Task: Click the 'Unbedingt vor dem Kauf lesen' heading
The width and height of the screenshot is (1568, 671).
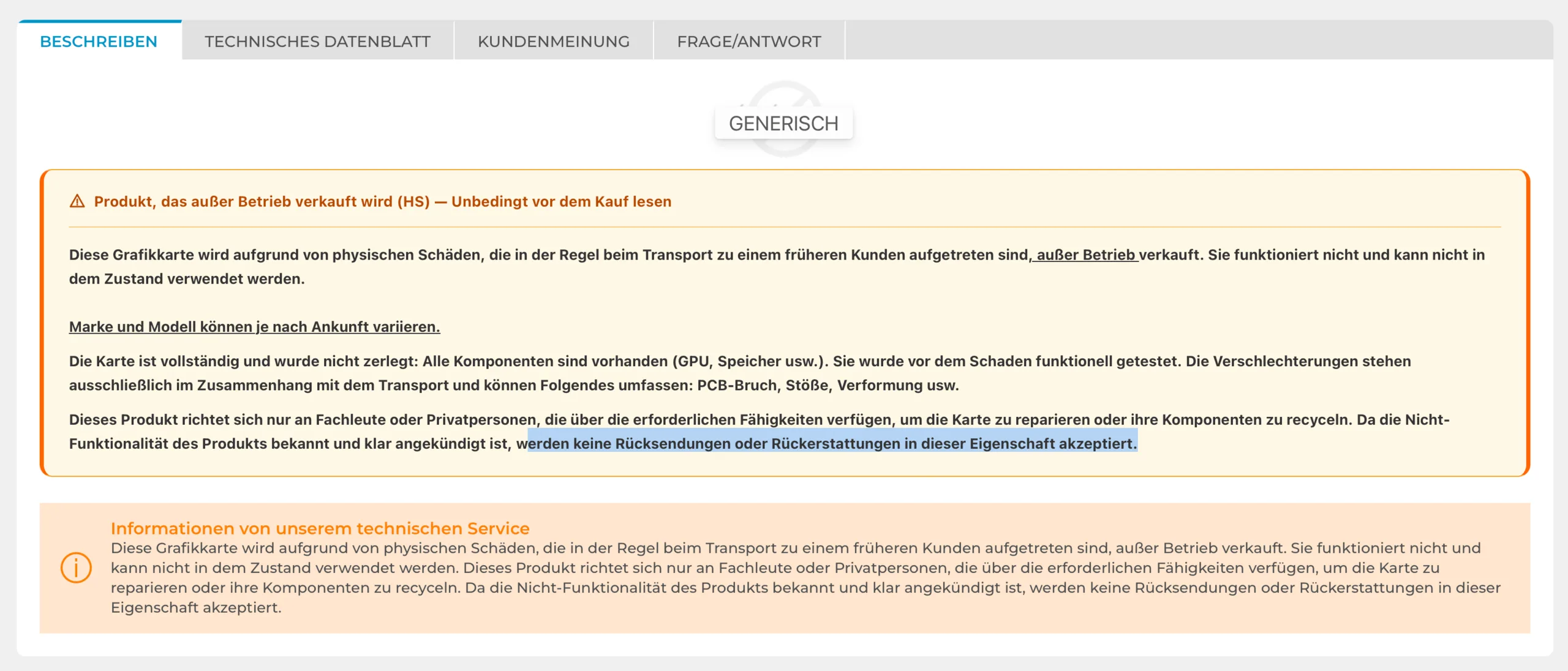Action: (561, 201)
